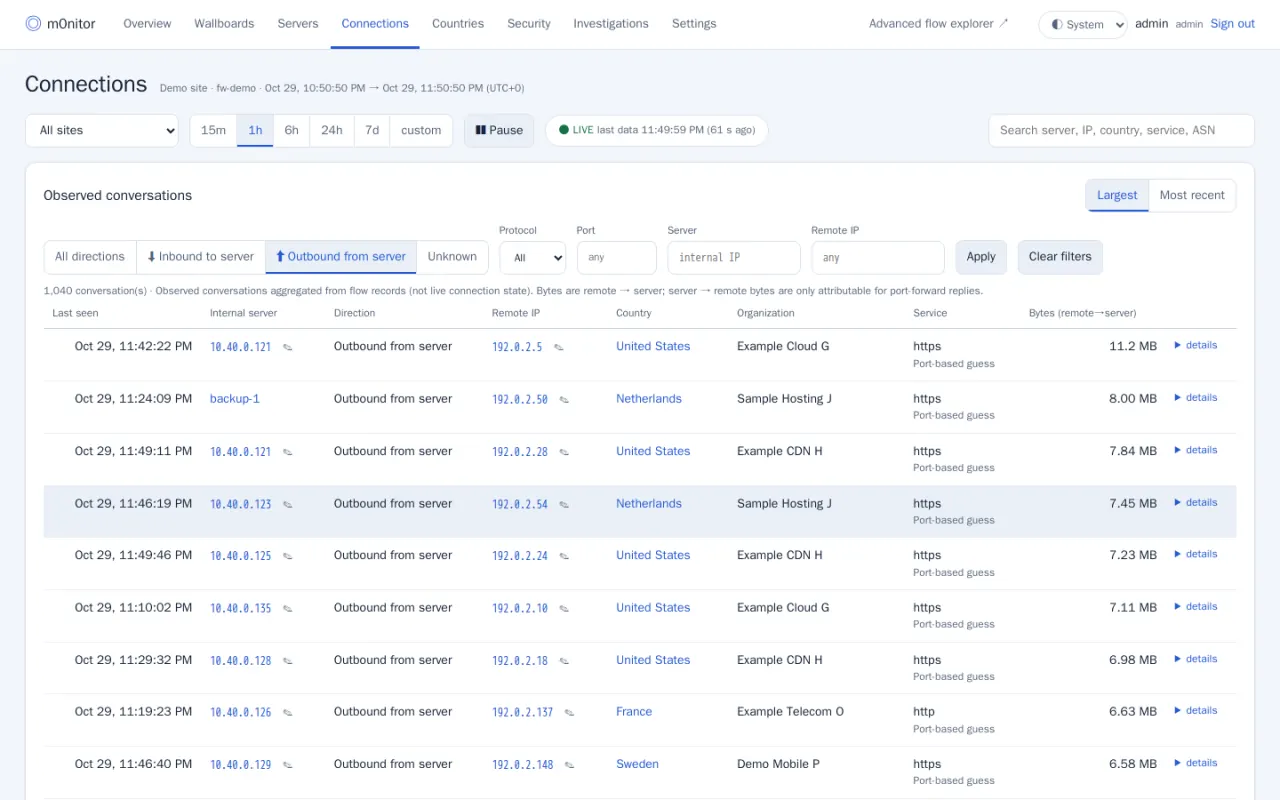Go to the Security tab
Image resolution: width=1280 pixels, height=800 pixels.
point(529,24)
